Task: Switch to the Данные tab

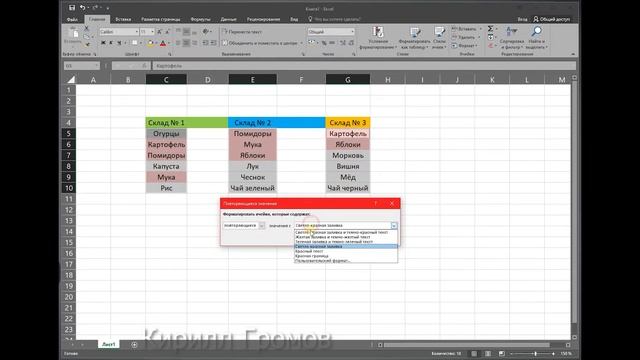Action: coord(228,19)
